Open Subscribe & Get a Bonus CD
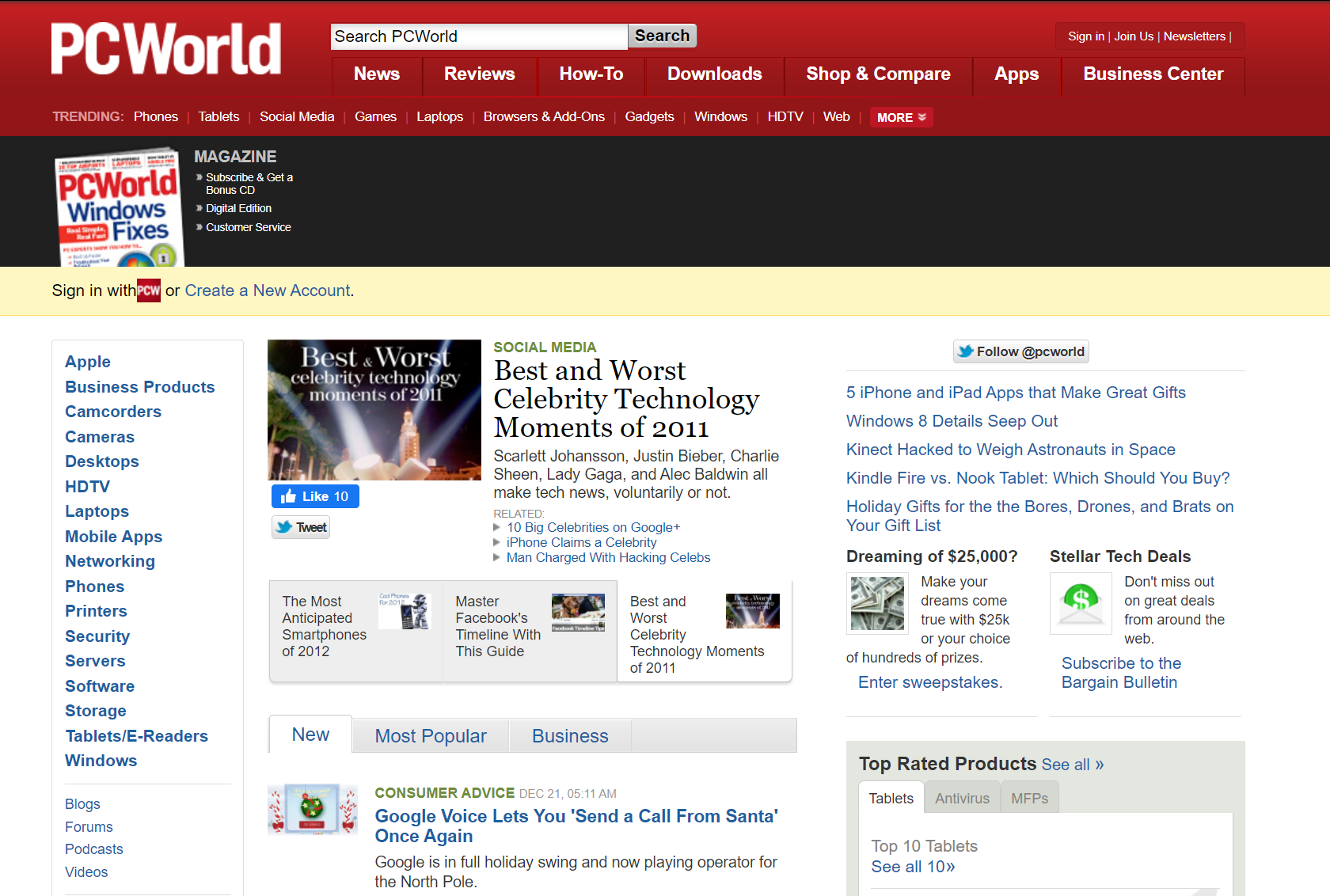 coord(249,184)
